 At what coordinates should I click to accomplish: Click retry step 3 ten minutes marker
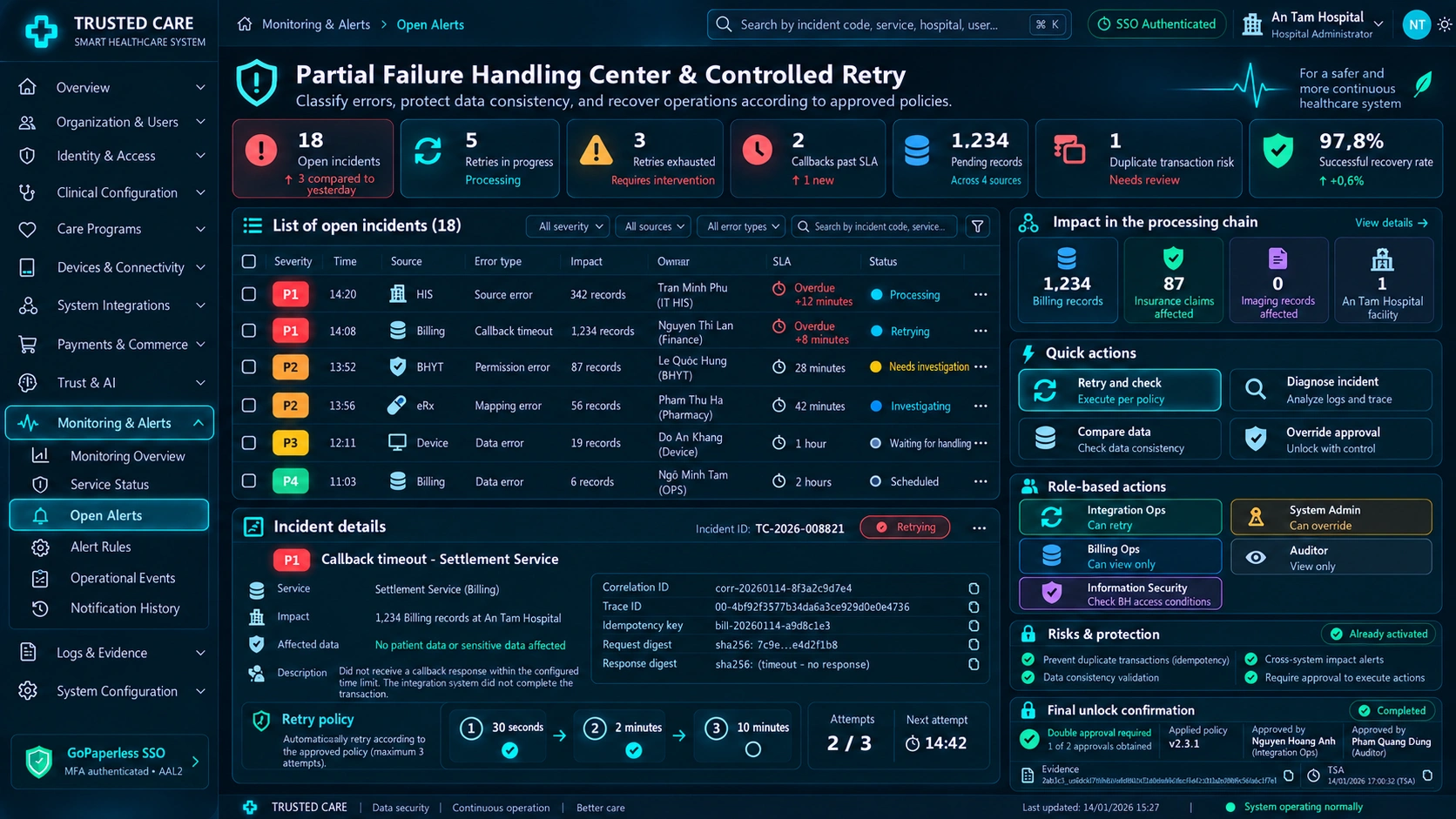tap(716, 728)
